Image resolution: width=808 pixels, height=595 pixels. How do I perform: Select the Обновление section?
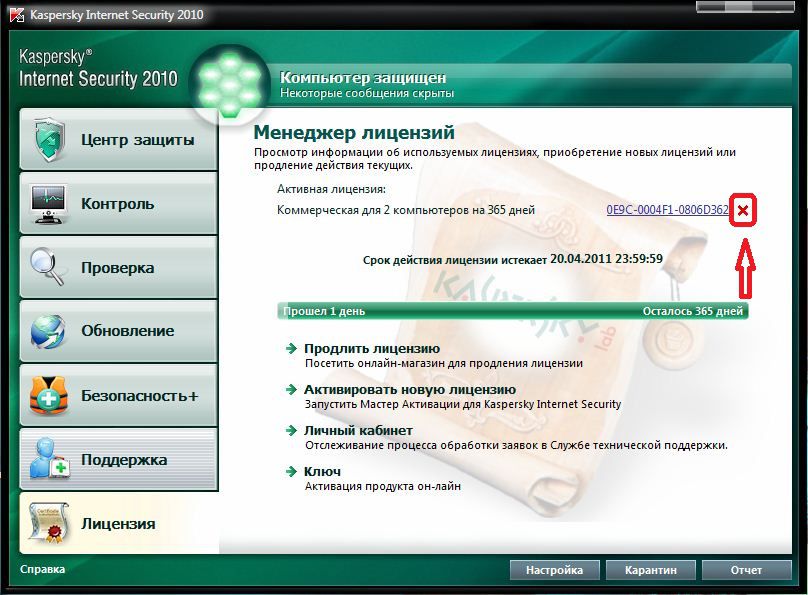point(119,331)
